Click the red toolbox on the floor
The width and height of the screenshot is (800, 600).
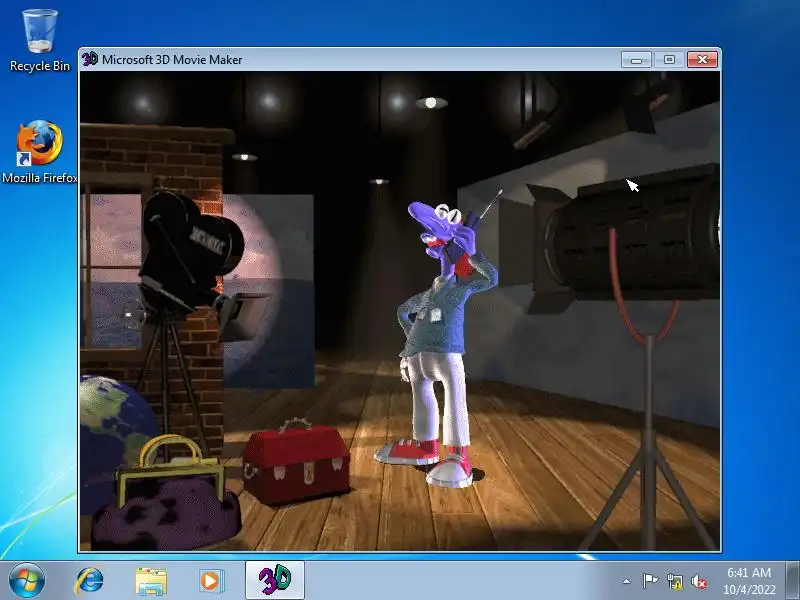coord(296,462)
